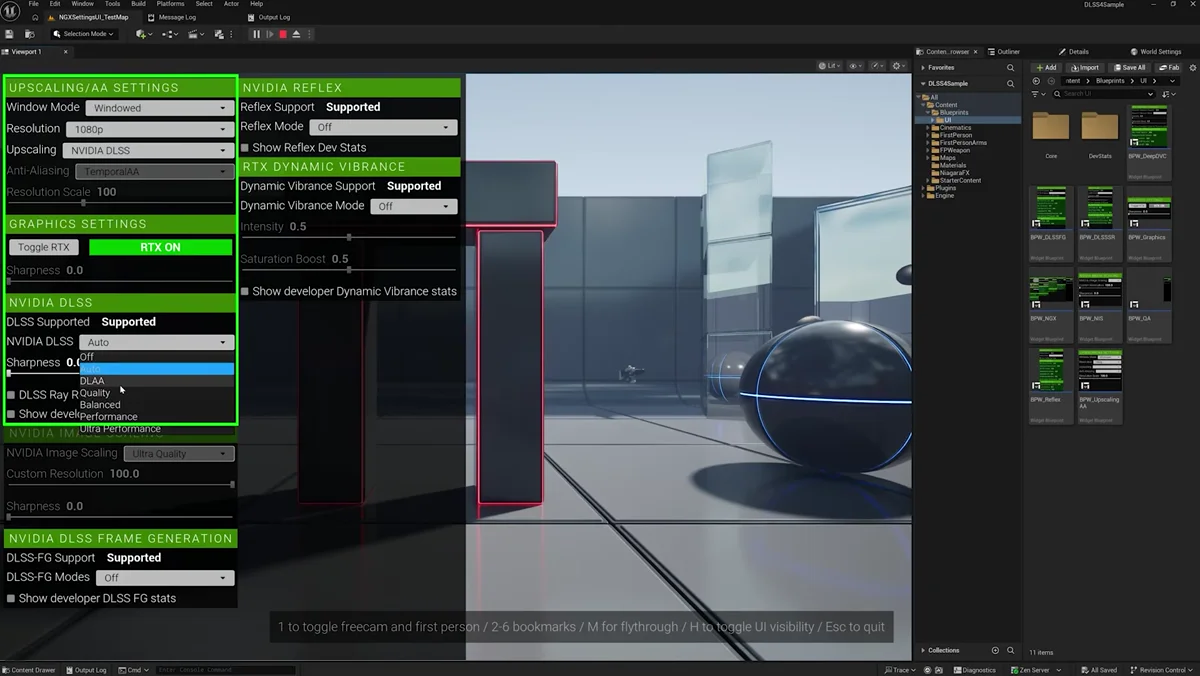Open the Platforms menu
This screenshot has height=676, width=1200.
click(x=170, y=4)
